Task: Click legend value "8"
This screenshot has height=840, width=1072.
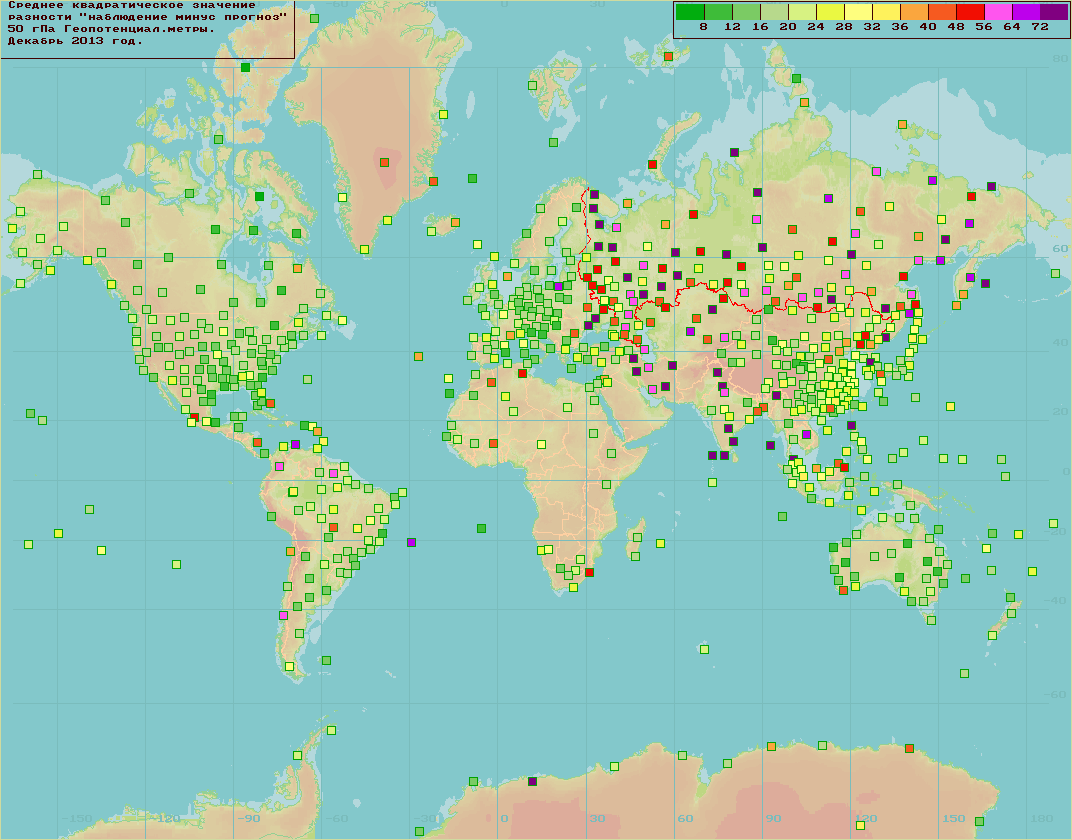Action: click(704, 27)
